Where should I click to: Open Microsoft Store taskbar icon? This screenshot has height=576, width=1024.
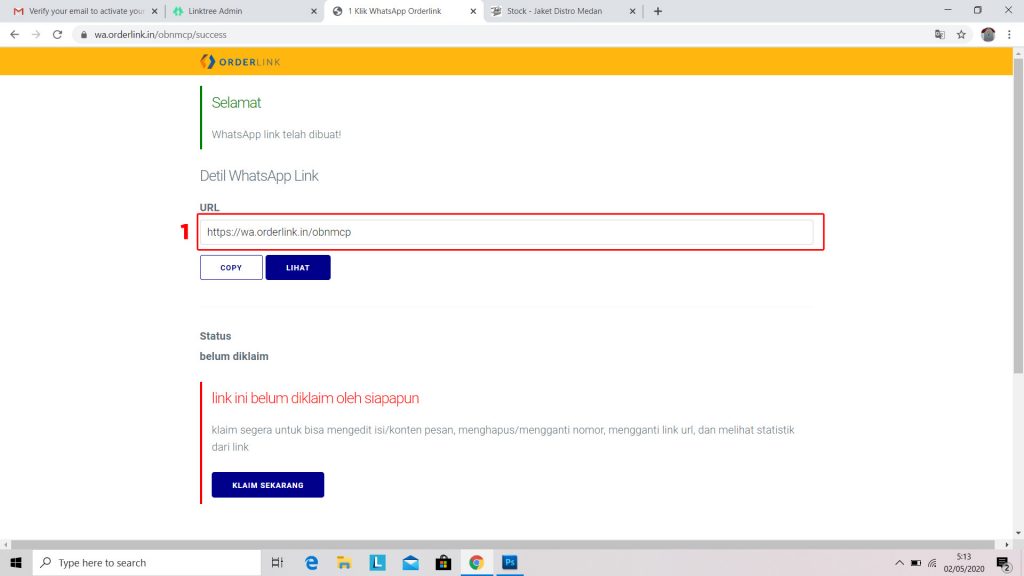[443, 562]
